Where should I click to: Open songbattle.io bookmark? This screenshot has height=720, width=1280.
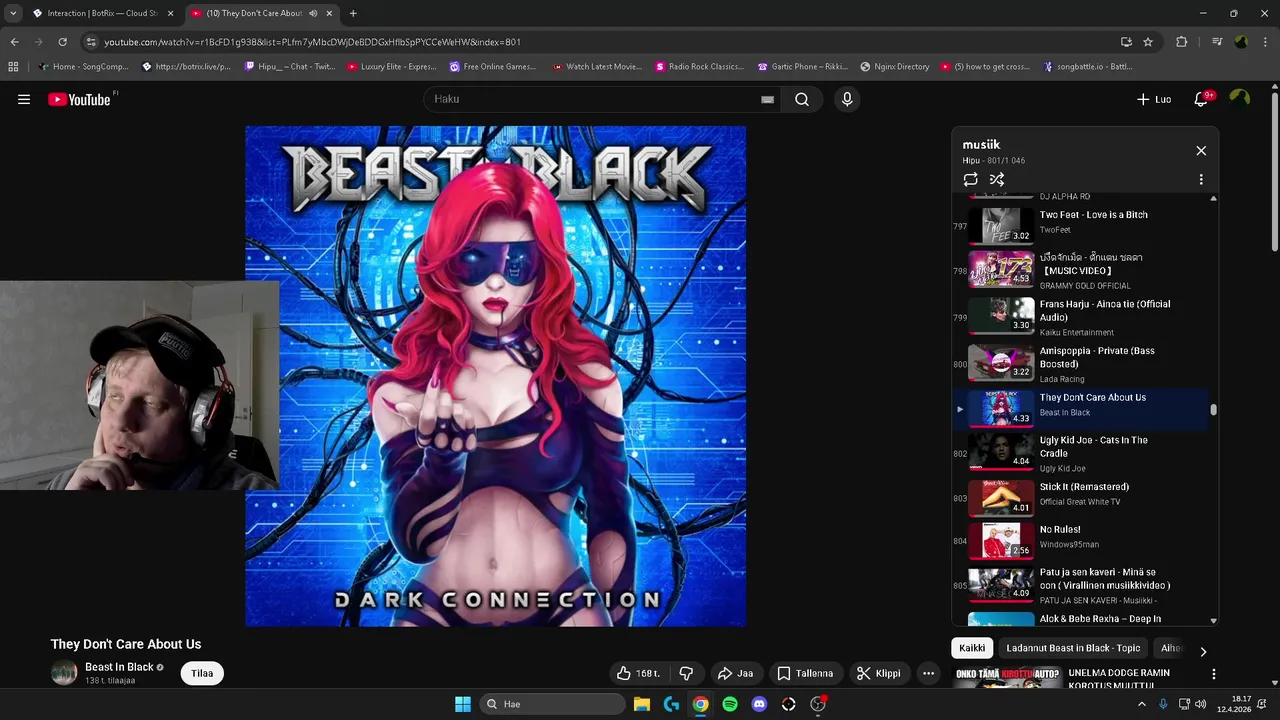pyautogui.click(x=1088, y=67)
